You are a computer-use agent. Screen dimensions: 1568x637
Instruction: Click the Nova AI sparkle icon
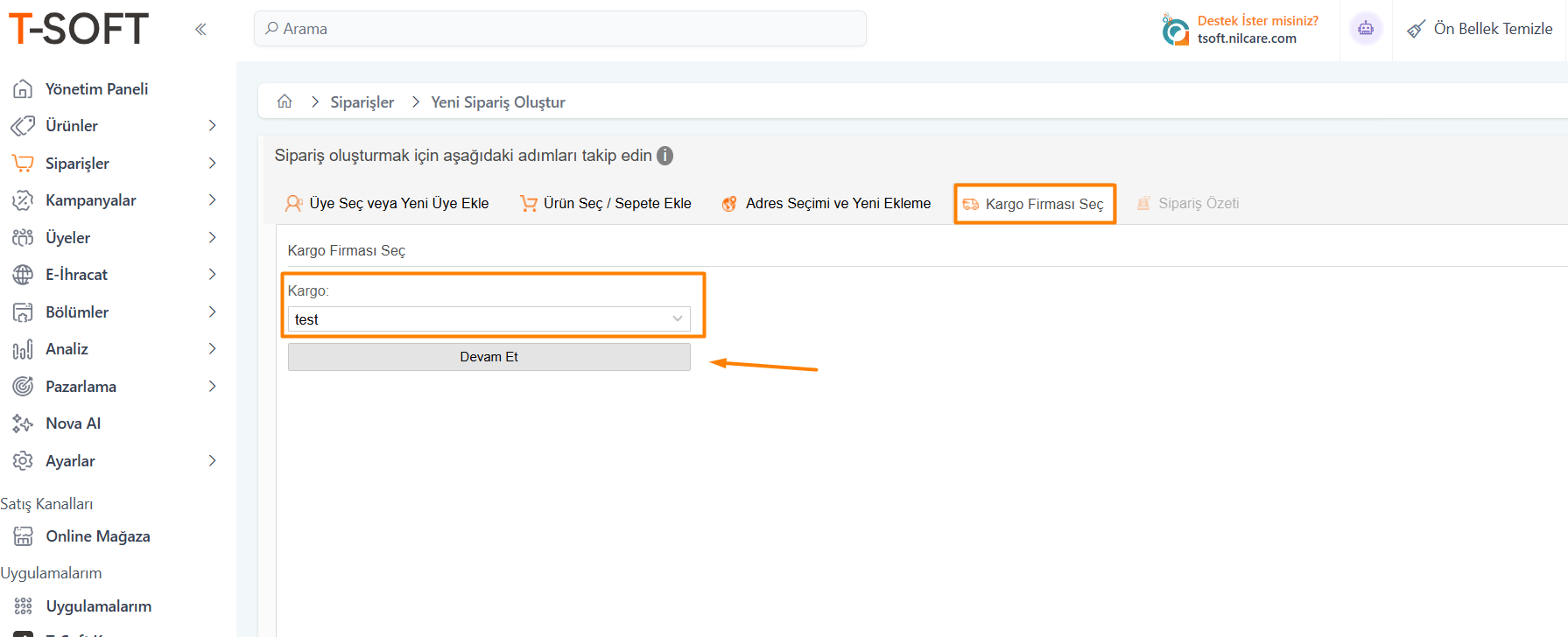coord(23,423)
